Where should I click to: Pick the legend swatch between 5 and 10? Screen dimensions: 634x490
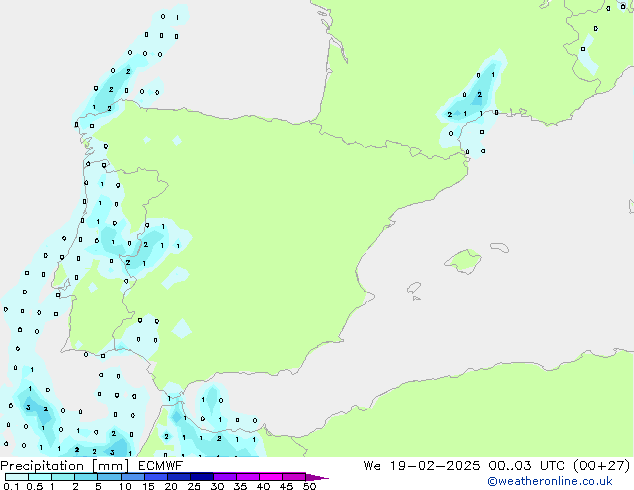(x=109, y=477)
